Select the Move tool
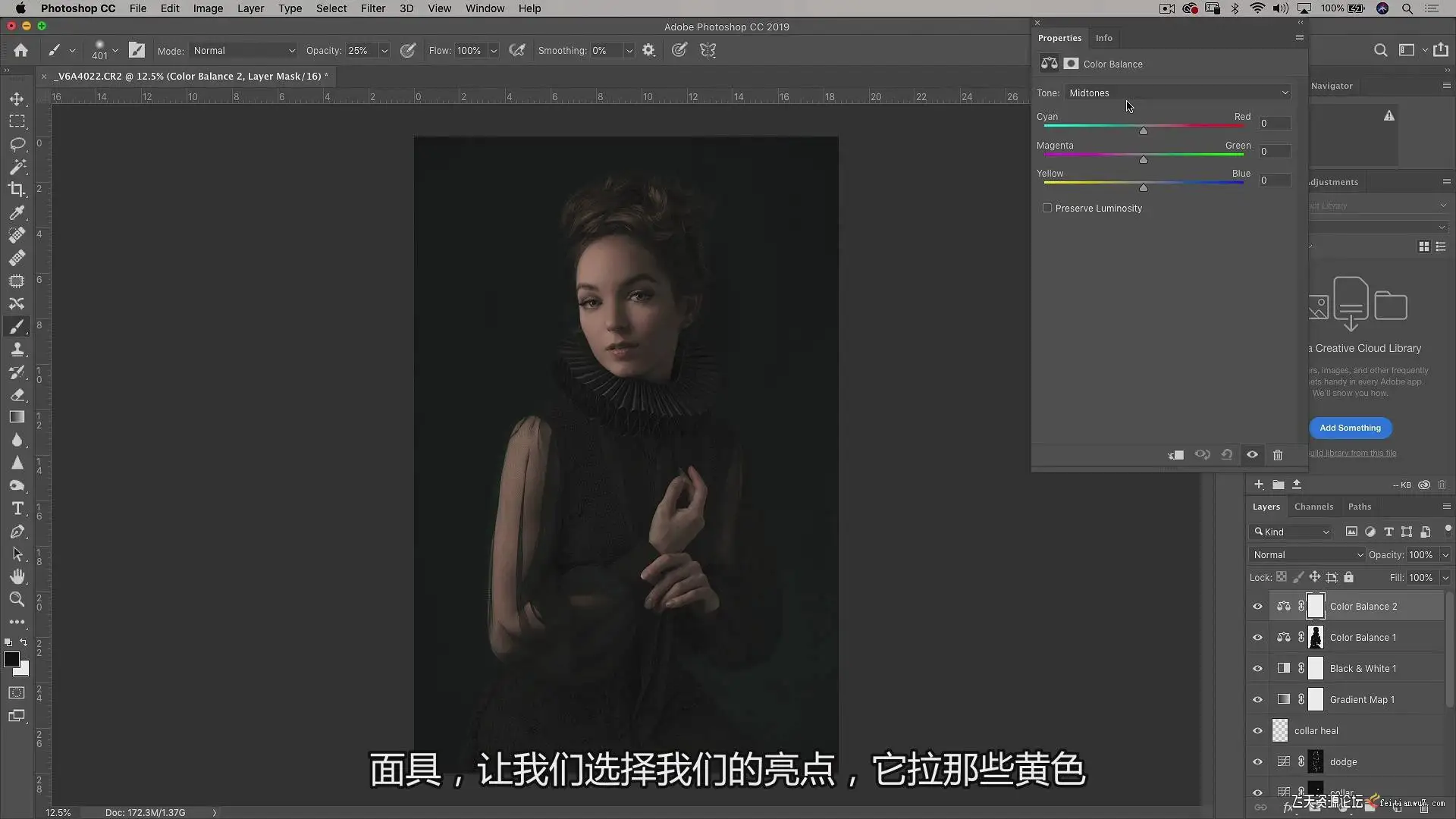This screenshot has width=1456, height=819. (17, 99)
